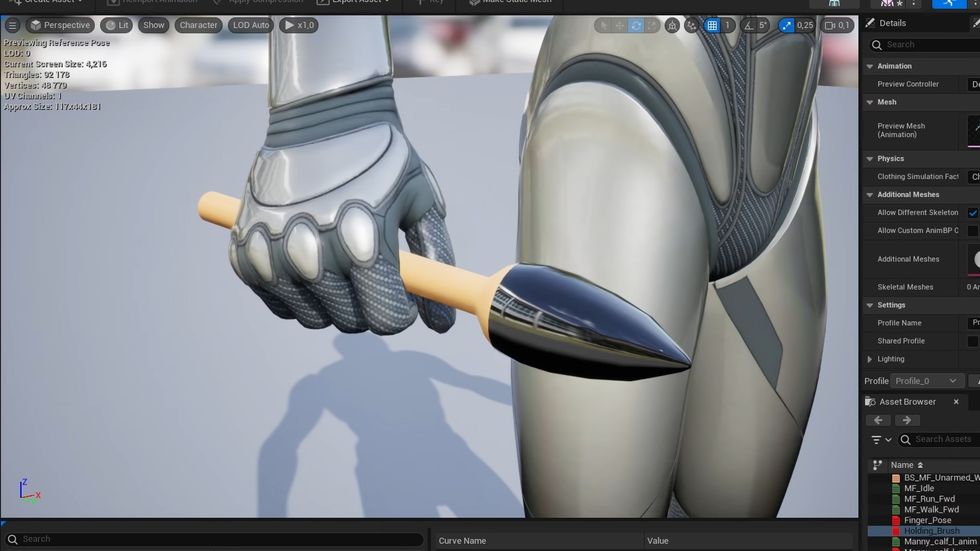Switch to the blue animation mode button

point(949,3)
